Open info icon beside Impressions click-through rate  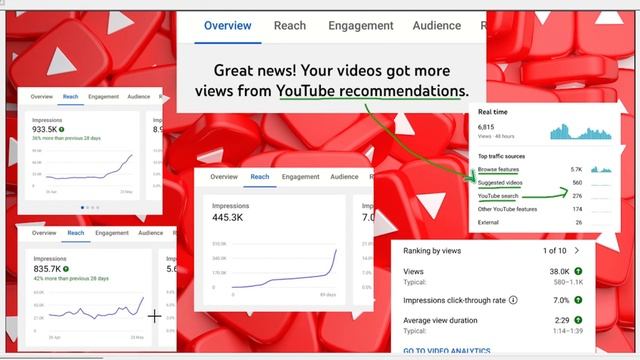[x=513, y=300]
